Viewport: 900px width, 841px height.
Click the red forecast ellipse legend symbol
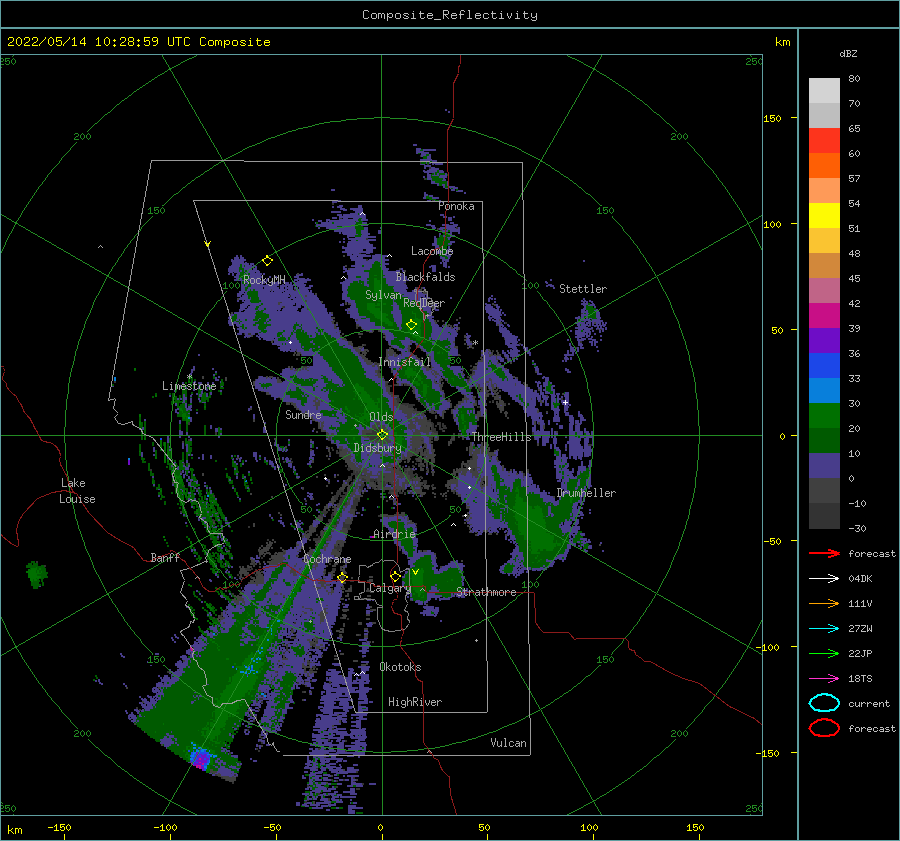coord(824,728)
